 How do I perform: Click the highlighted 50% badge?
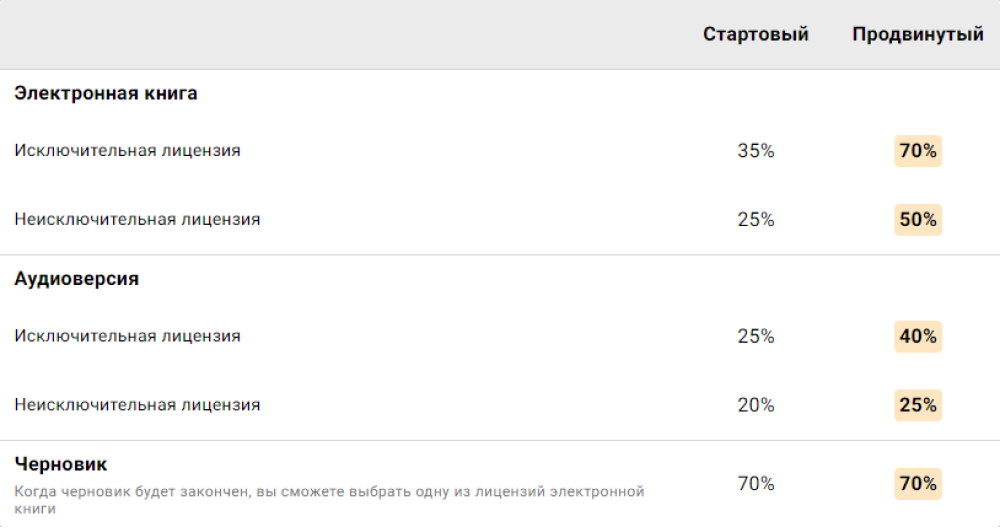[918, 219]
